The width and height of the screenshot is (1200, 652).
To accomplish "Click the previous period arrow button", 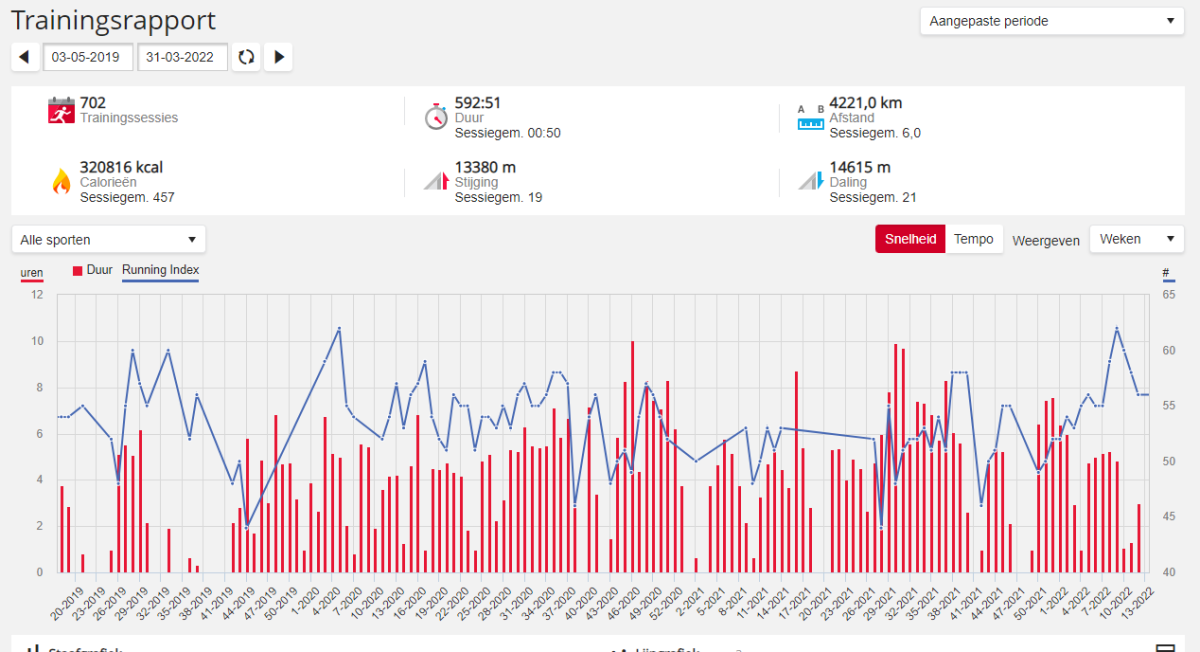I will click(x=25, y=57).
